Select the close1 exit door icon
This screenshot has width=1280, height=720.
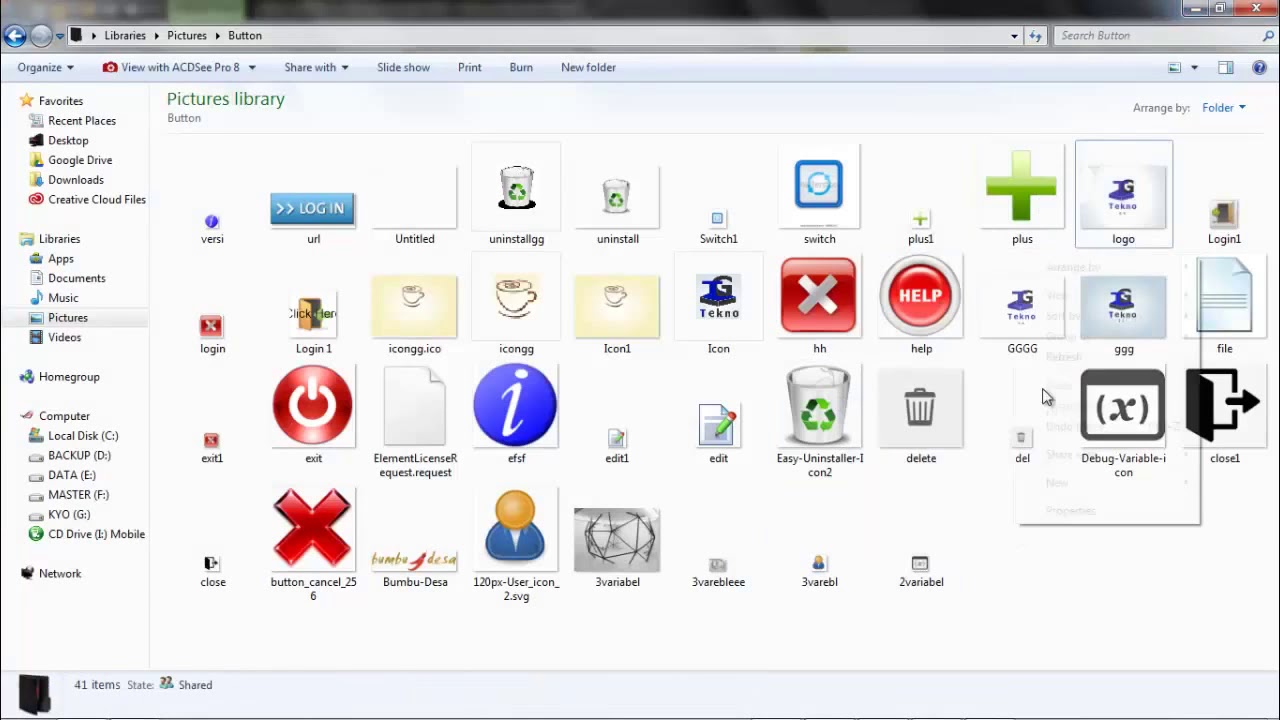click(1224, 405)
